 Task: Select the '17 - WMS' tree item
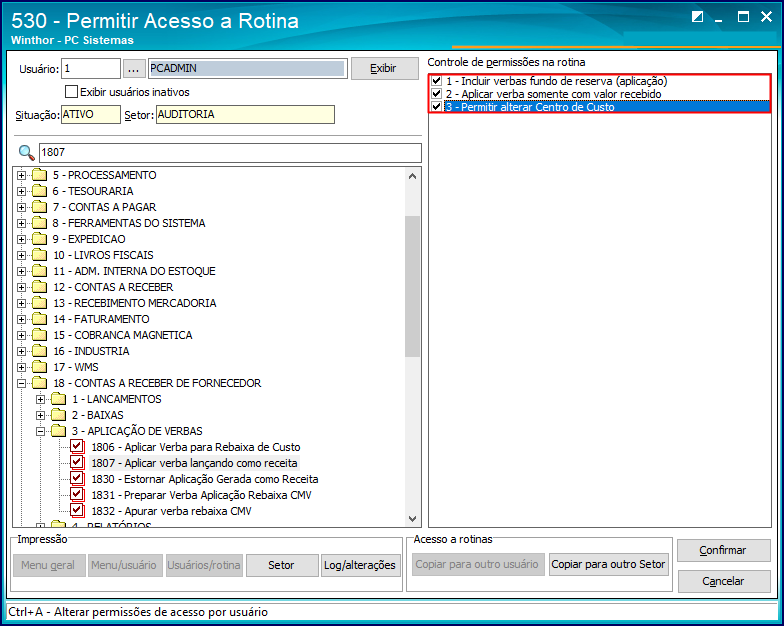point(76,367)
